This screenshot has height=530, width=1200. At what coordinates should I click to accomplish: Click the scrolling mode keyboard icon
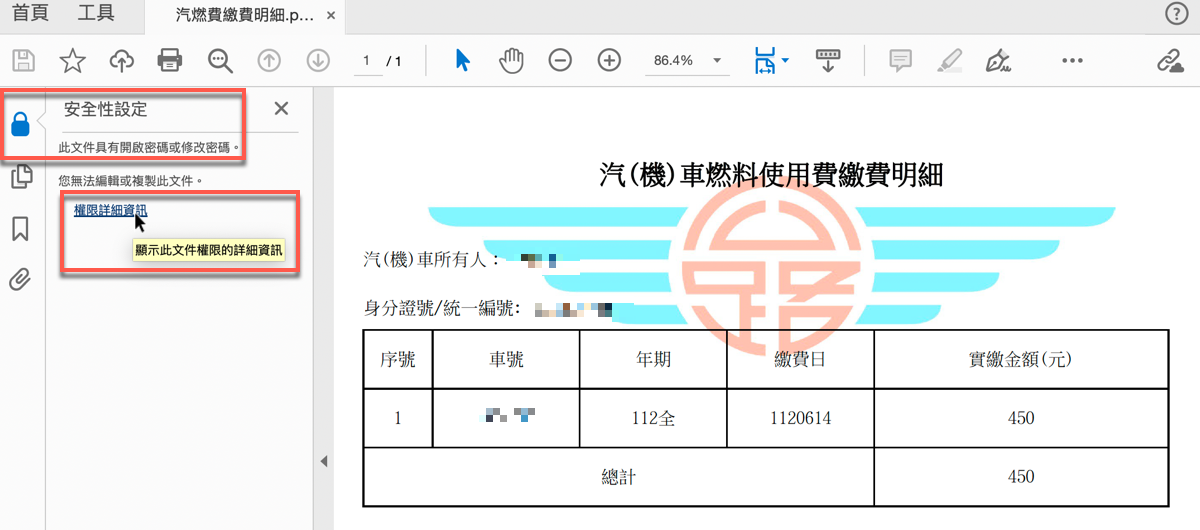[827, 61]
